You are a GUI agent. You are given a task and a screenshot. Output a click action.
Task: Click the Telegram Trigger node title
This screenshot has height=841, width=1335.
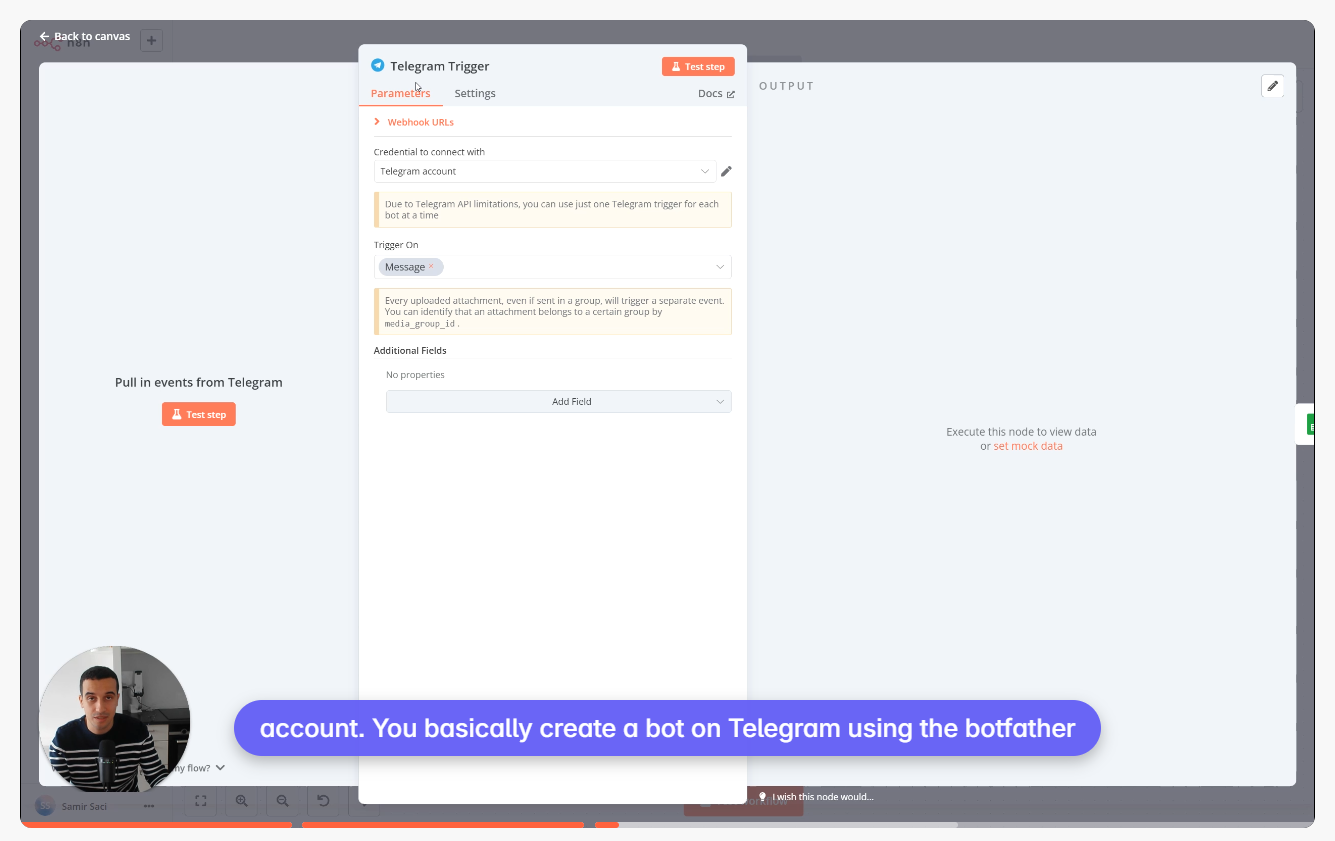[440, 66]
